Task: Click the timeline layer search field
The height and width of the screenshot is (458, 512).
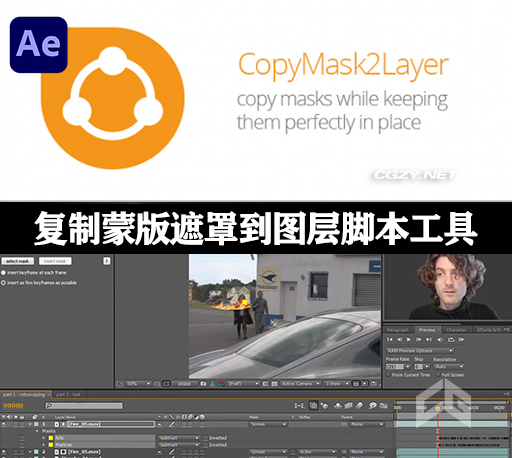Action: tap(84, 406)
